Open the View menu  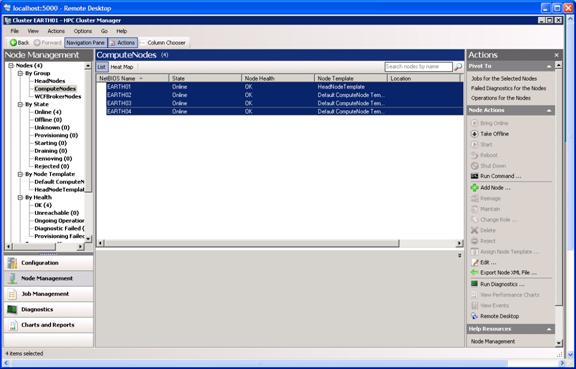click(x=33, y=31)
